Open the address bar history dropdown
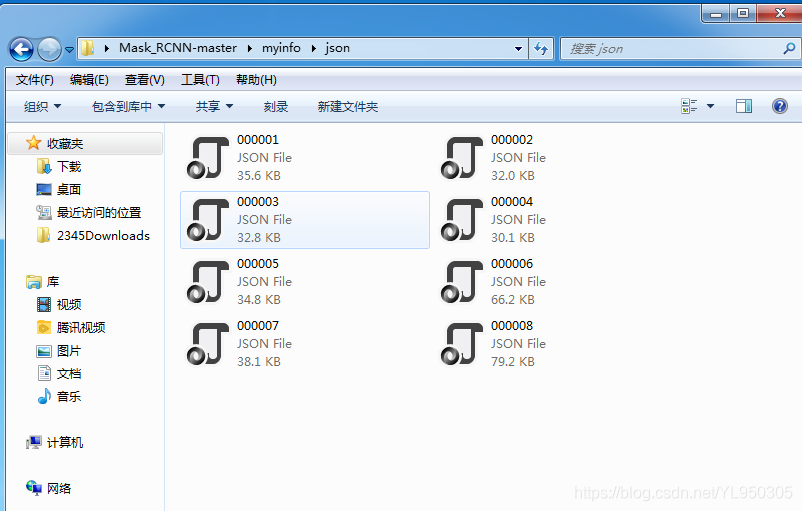Screen dimensions: 802x511 point(518,49)
